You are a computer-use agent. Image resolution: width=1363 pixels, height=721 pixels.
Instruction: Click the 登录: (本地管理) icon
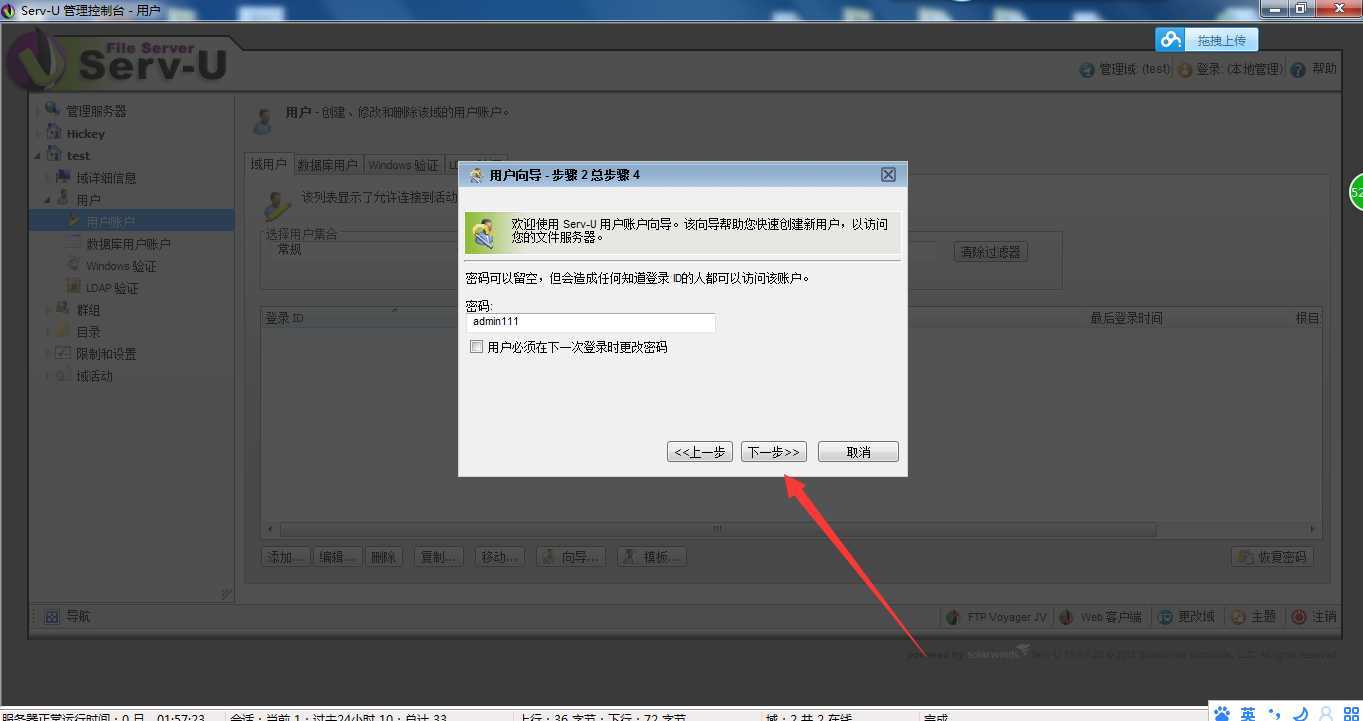click(x=1185, y=70)
